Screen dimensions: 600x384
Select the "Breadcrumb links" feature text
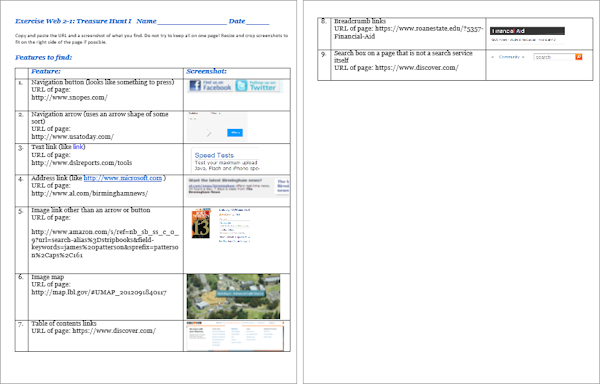[x=360, y=21]
